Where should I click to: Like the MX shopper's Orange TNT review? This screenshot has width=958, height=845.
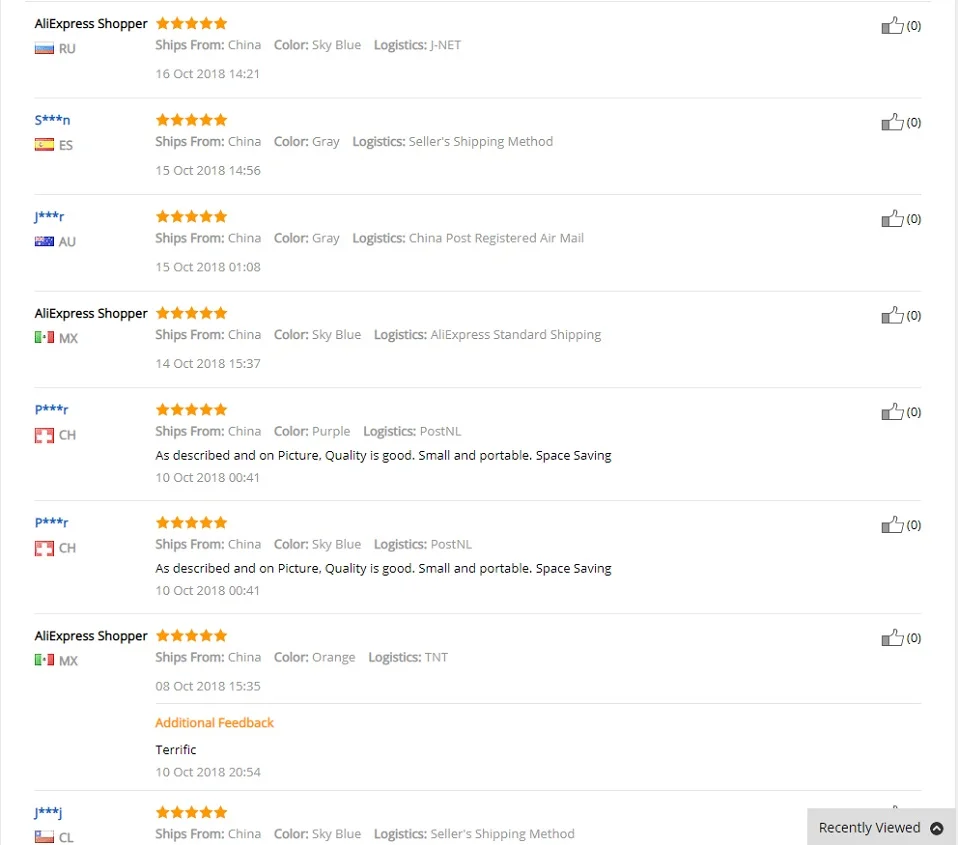pos(892,637)
